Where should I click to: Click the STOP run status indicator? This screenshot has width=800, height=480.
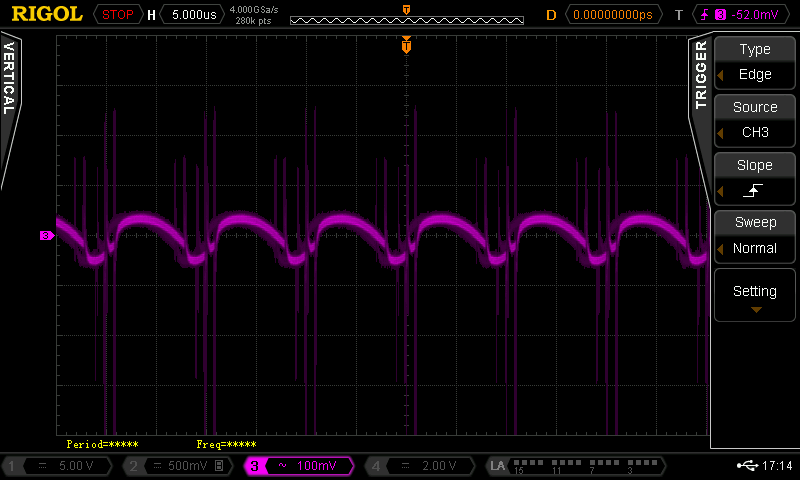click(118, 14)
